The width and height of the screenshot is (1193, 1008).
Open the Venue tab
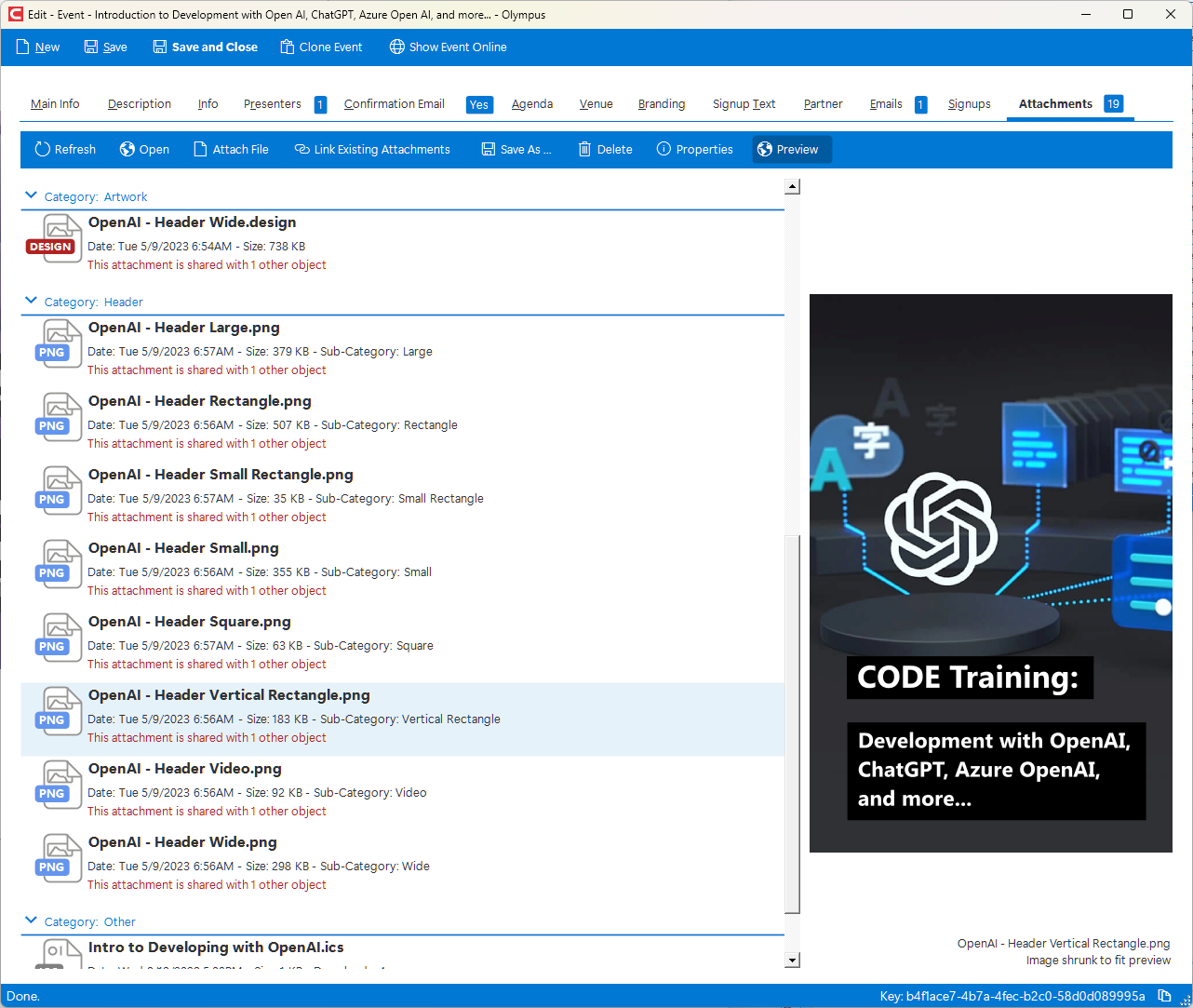596,104
